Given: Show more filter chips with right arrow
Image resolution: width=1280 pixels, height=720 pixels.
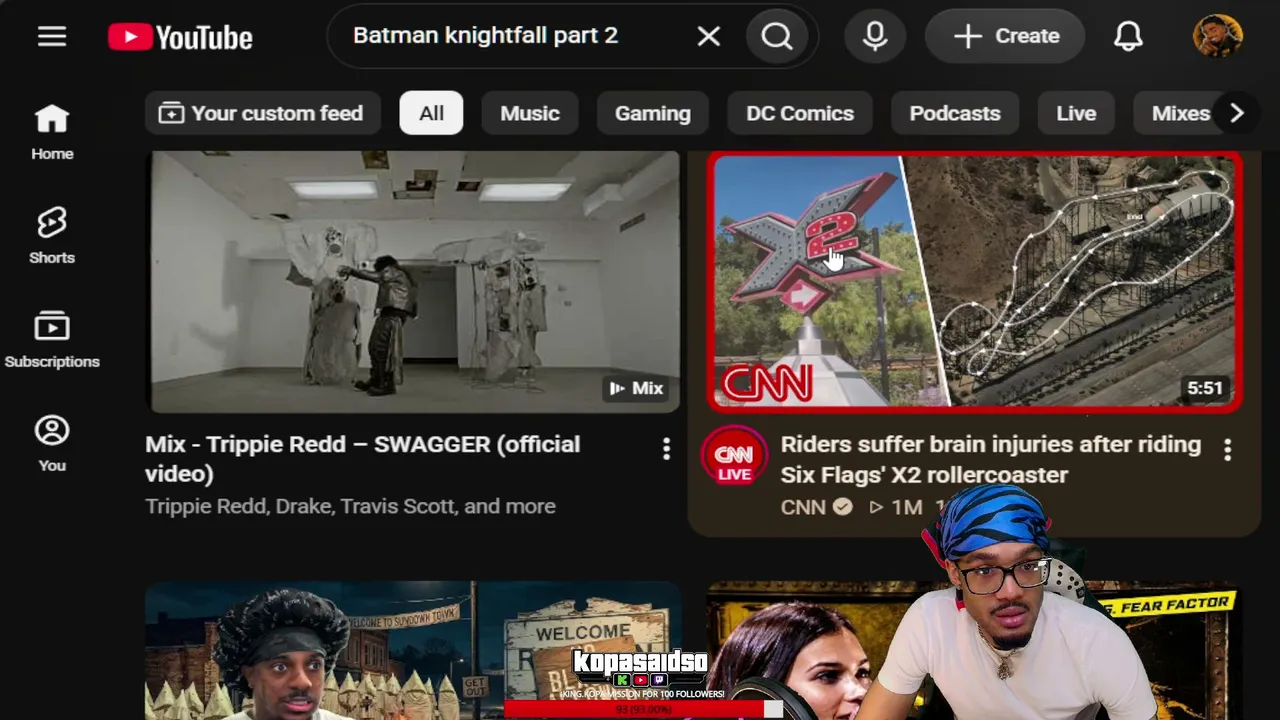Looking at the screenshot, I should coord(1237,113).
